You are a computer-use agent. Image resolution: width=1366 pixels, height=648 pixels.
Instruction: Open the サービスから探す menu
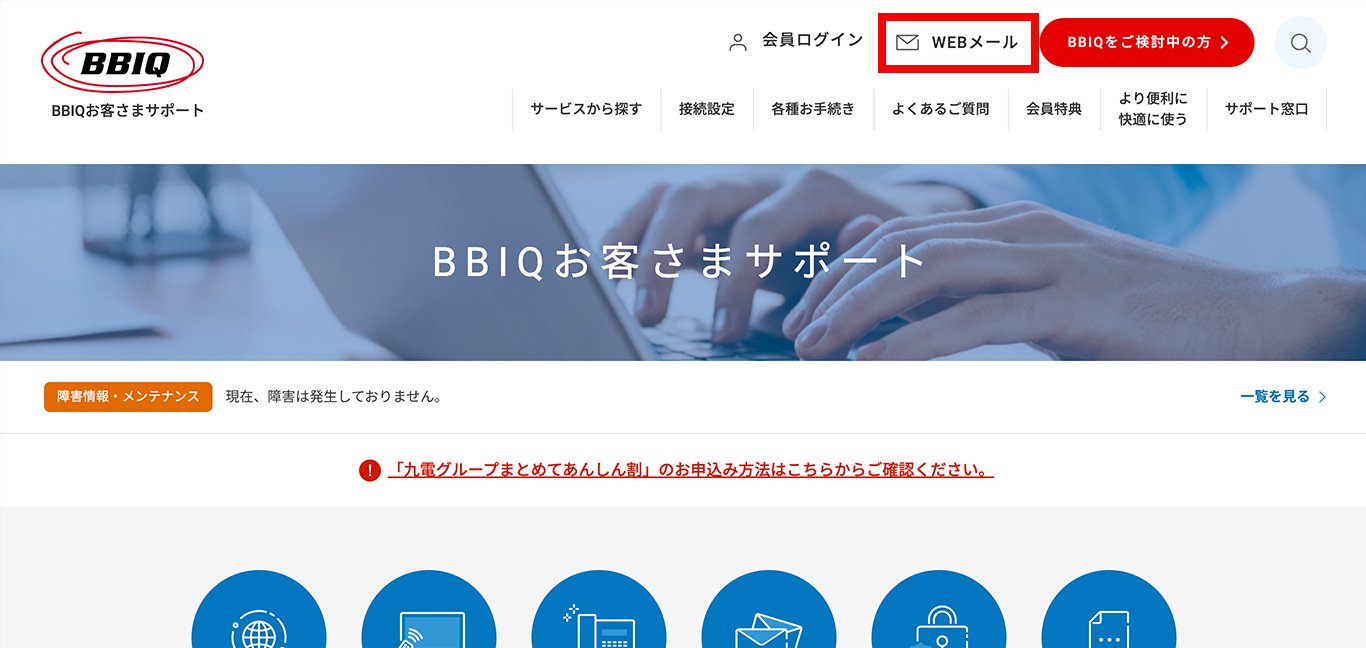tap(586, 109)
